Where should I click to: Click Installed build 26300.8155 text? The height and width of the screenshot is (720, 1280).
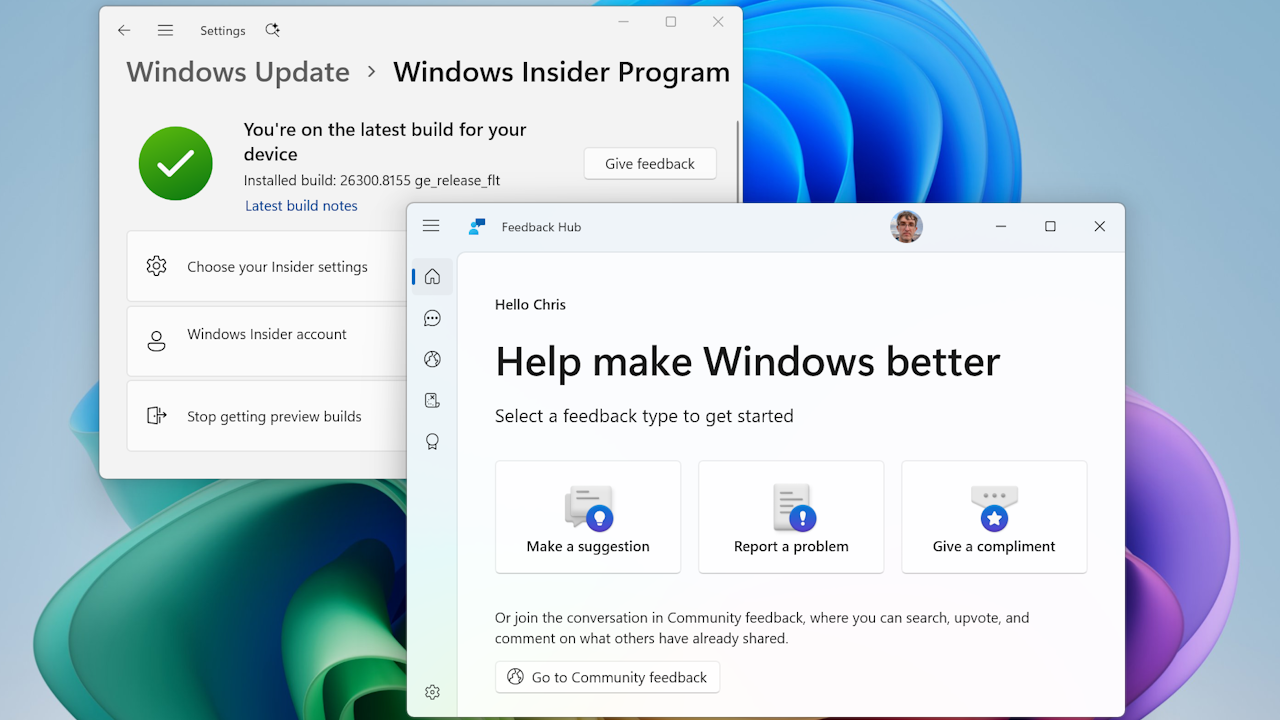[x=372, y=181]
